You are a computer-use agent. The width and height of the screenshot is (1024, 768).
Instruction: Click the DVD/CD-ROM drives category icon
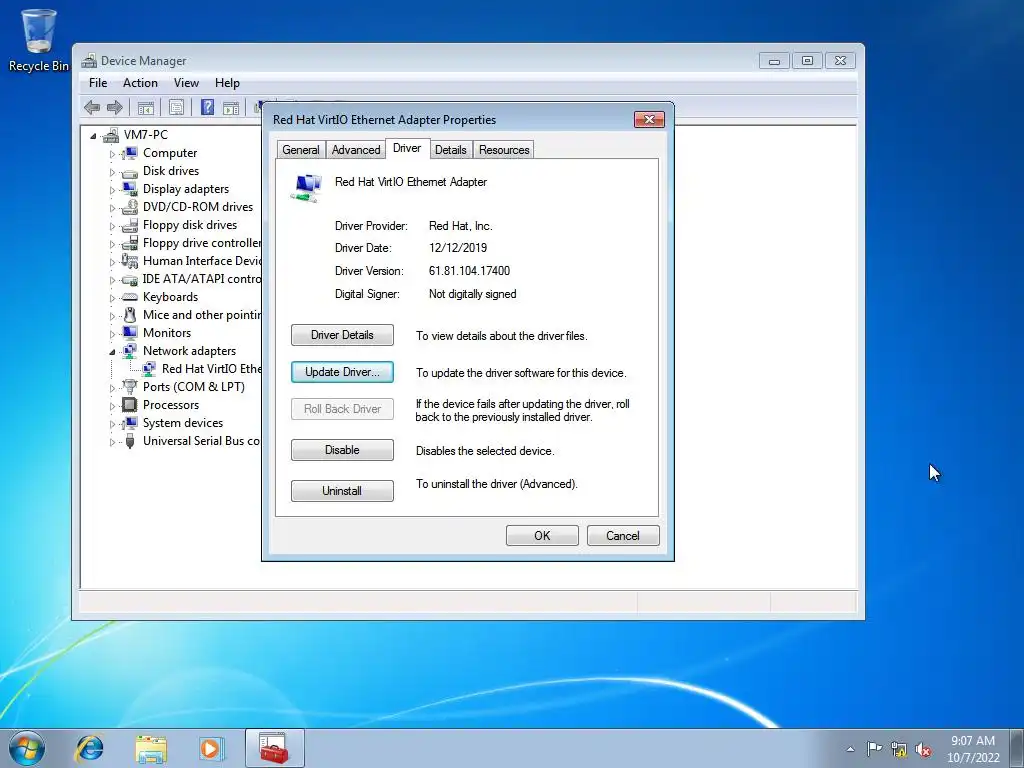[129, 207]
